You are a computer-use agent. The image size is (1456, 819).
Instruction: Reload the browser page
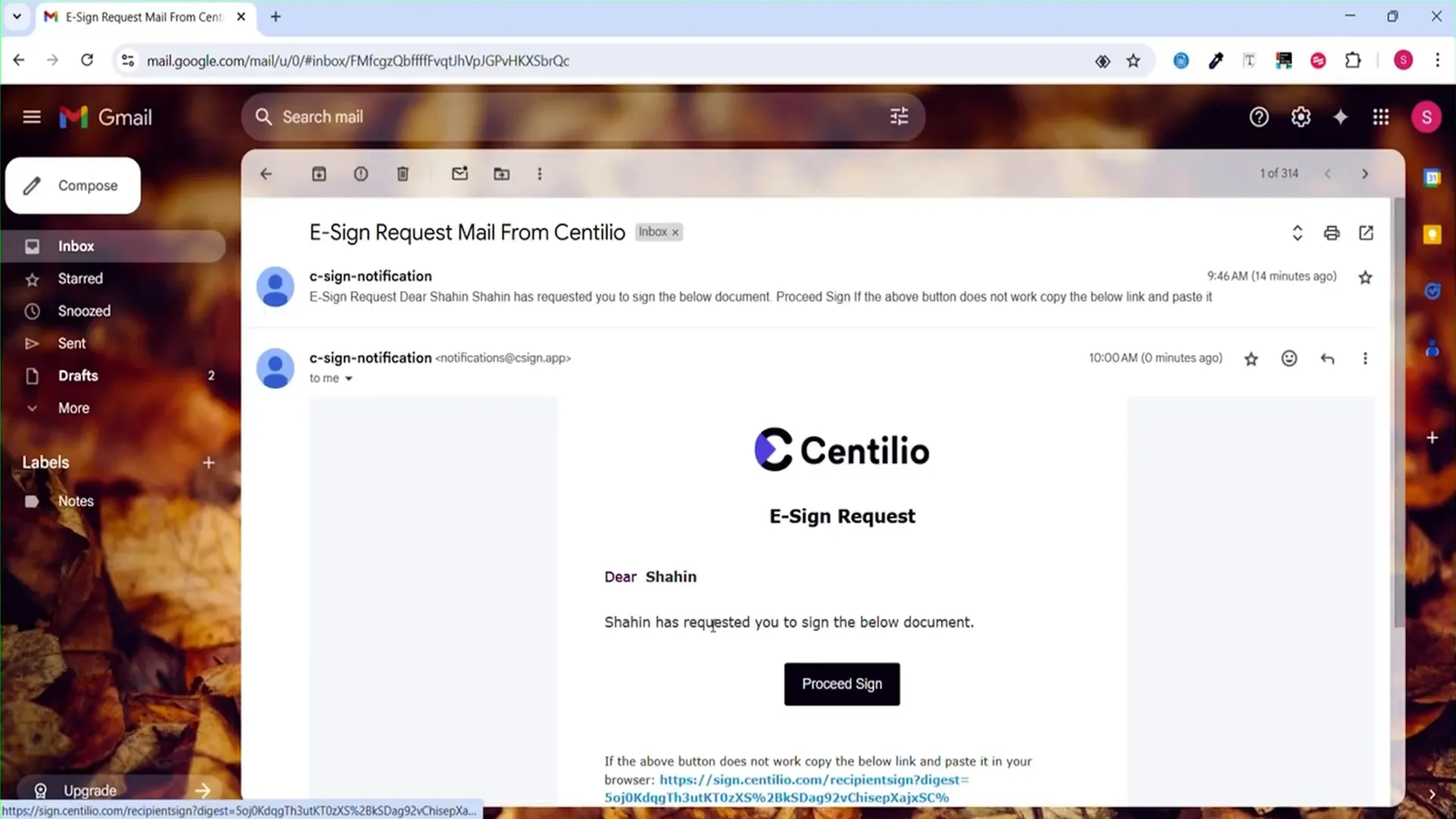pyautogui.click(x=86, y=60)
